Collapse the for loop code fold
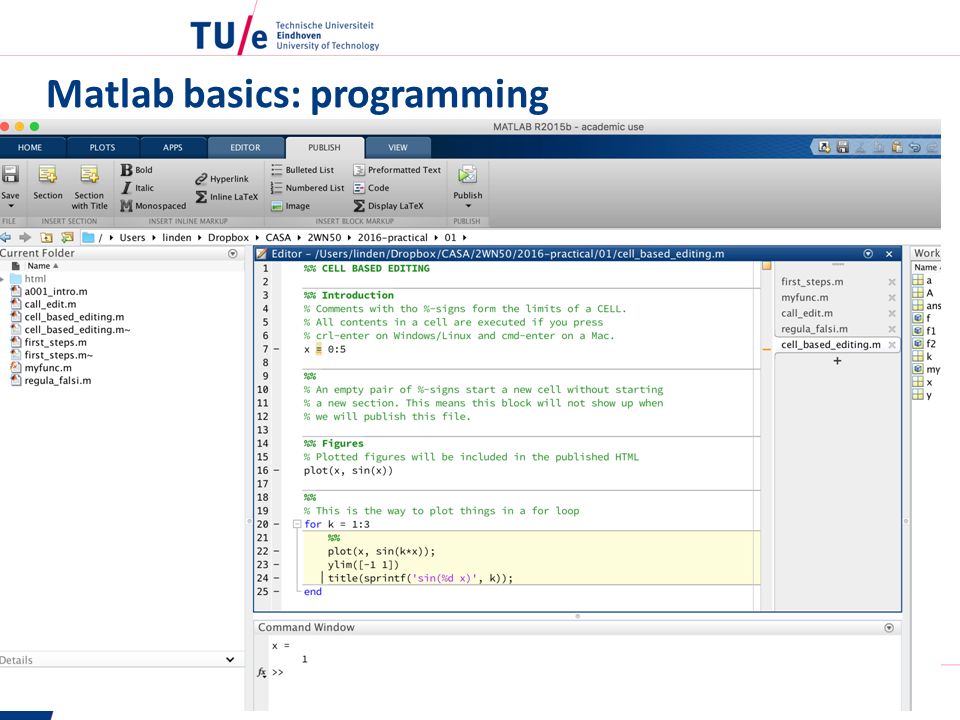 coord(297,524)
